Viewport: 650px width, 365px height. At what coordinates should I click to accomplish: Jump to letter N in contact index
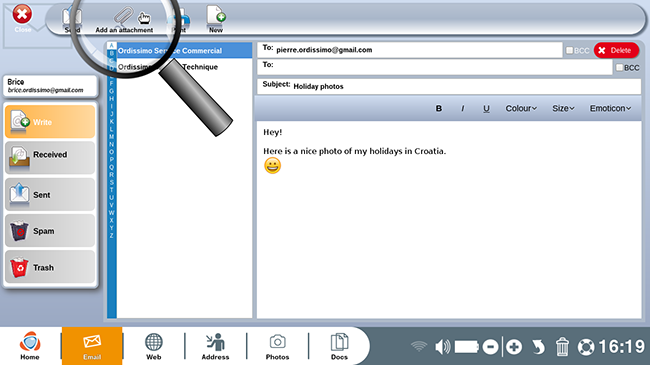click(x=111, y=144)
